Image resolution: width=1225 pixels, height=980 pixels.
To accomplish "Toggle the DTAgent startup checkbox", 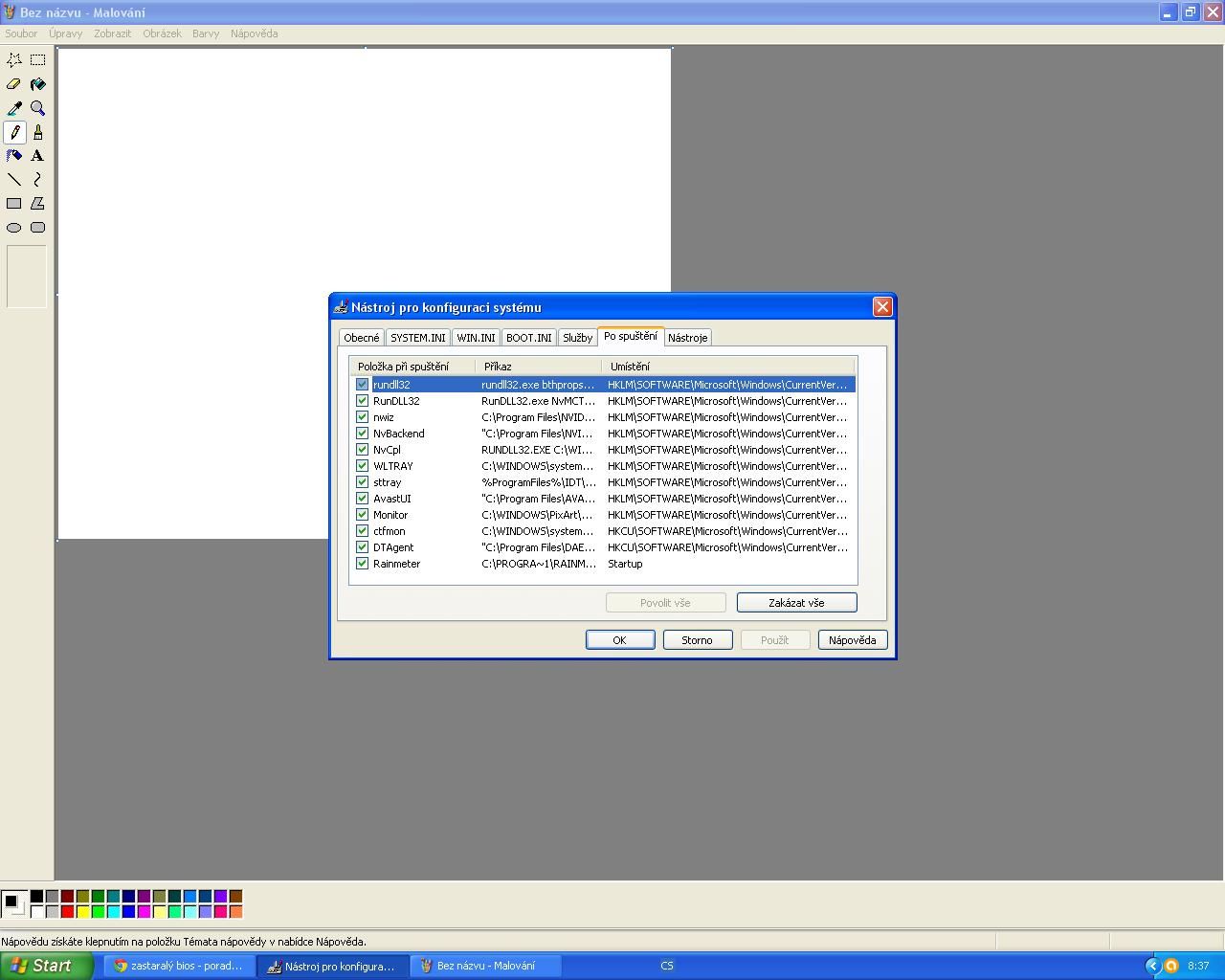I will [363, 547].
